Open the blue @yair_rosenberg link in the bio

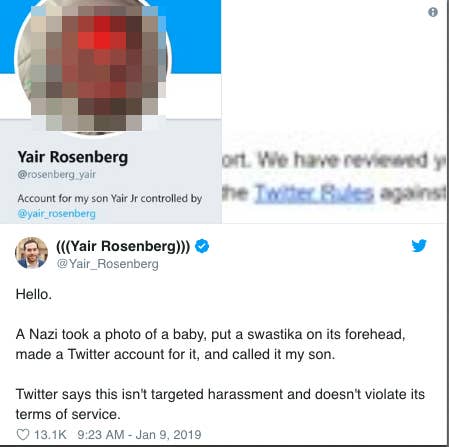(57, 213)
